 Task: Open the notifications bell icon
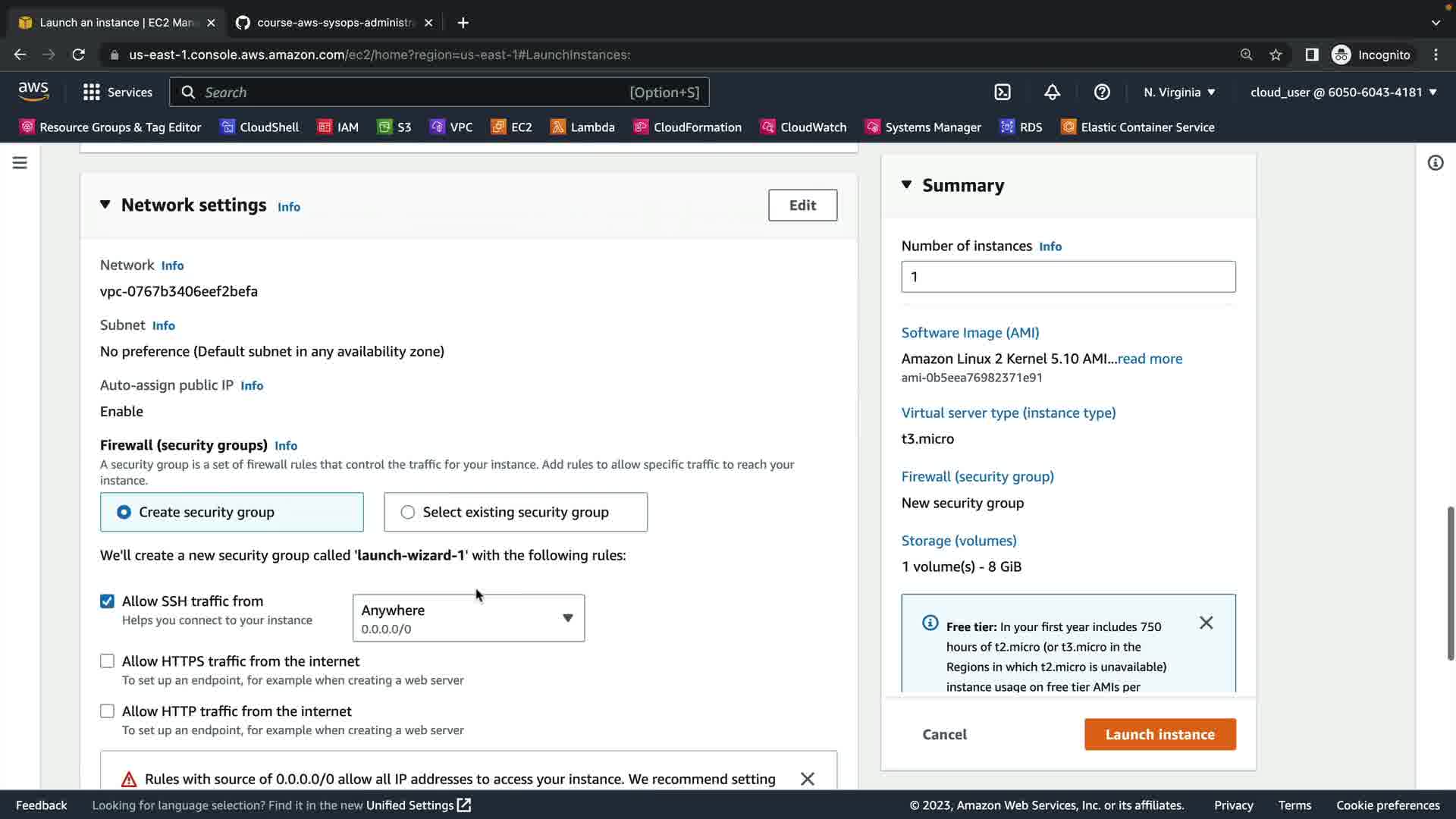(x=1052, y=92)
